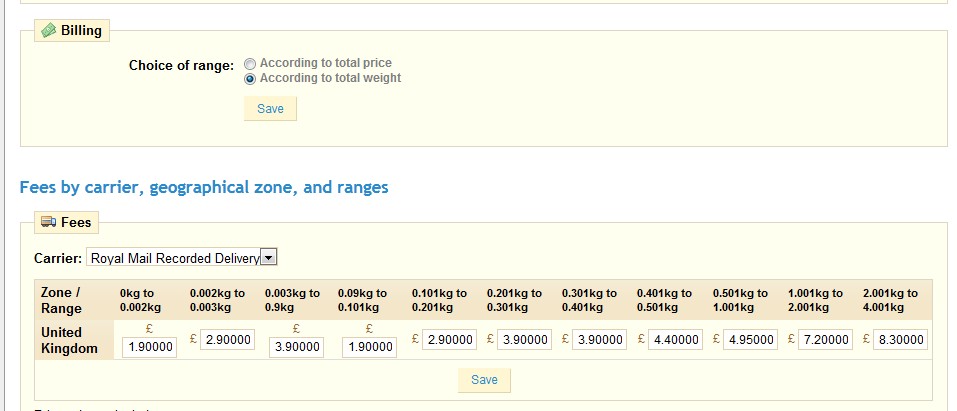Click fee field for 0.501kg to 1.001kg
Viewport: 957px width, 411px height.
(x=749, y=340)
